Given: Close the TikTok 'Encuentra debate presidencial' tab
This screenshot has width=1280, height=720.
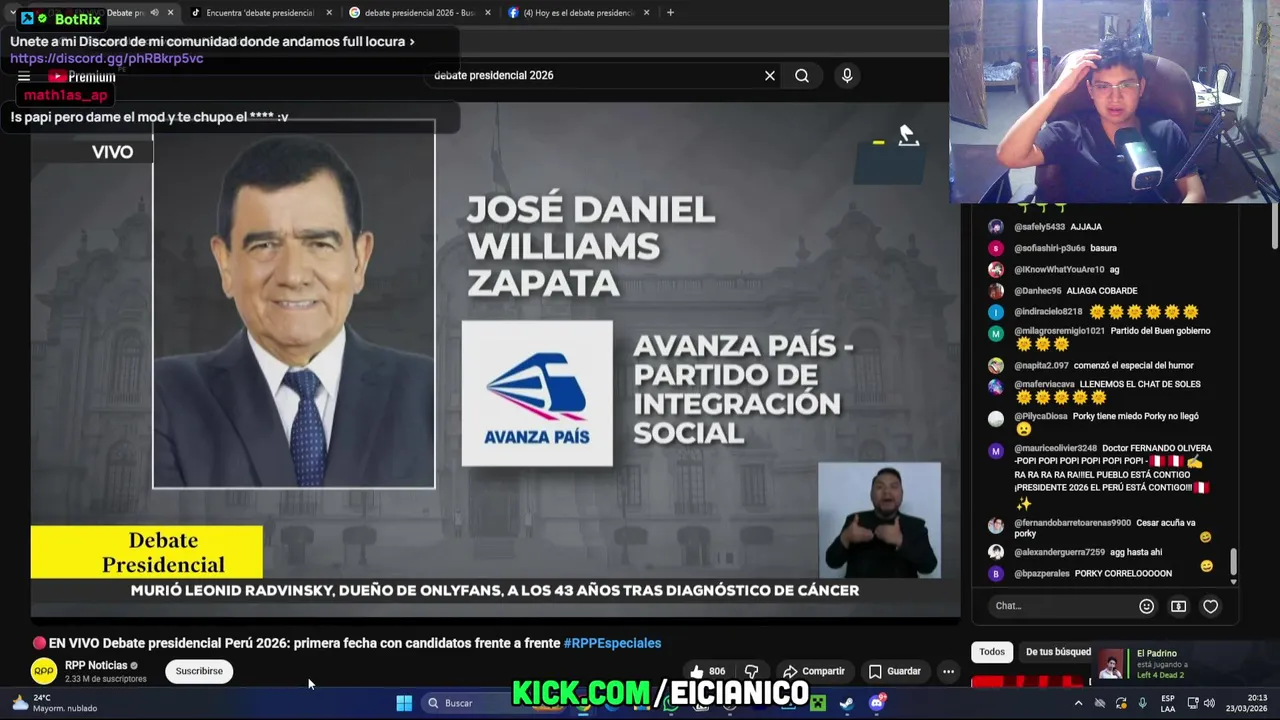Looking at the screenshot, I should pos(329,13).
